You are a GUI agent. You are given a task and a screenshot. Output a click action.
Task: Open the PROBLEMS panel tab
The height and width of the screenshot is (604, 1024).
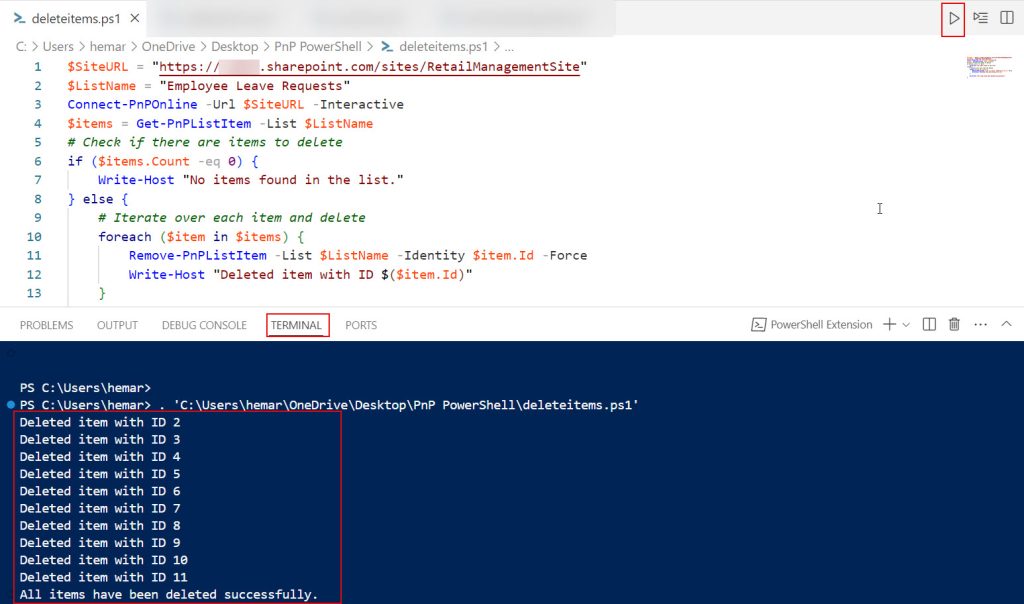click(x=46, y=325)
